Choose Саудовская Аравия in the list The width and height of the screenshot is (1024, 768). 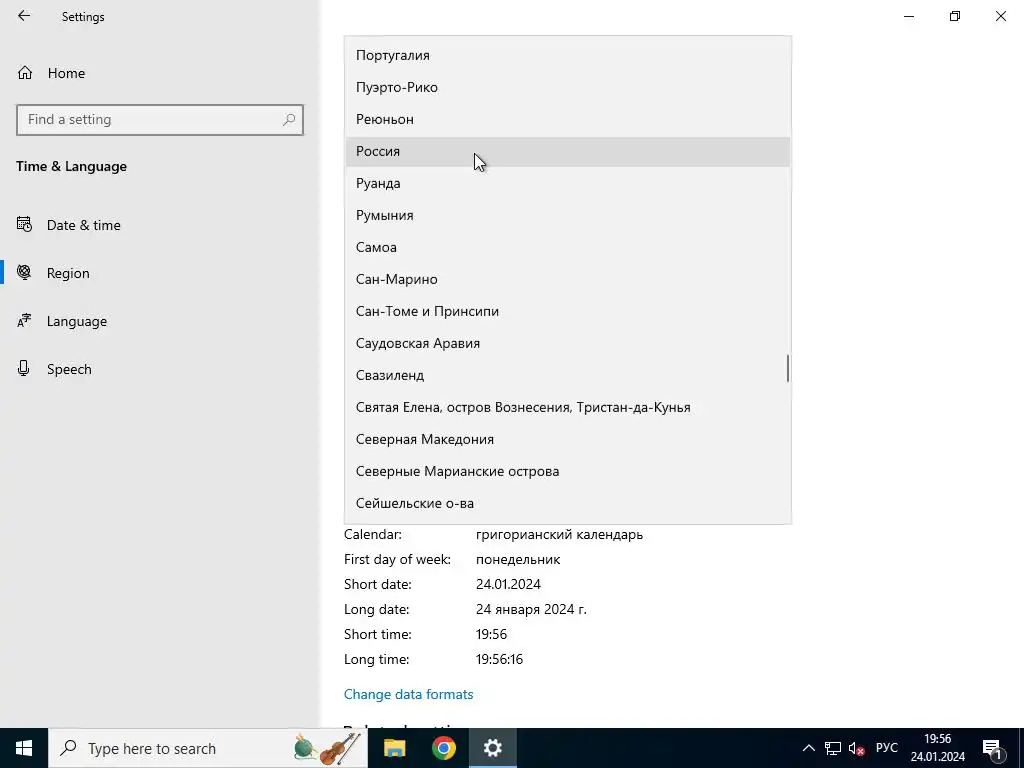(568, 344)
